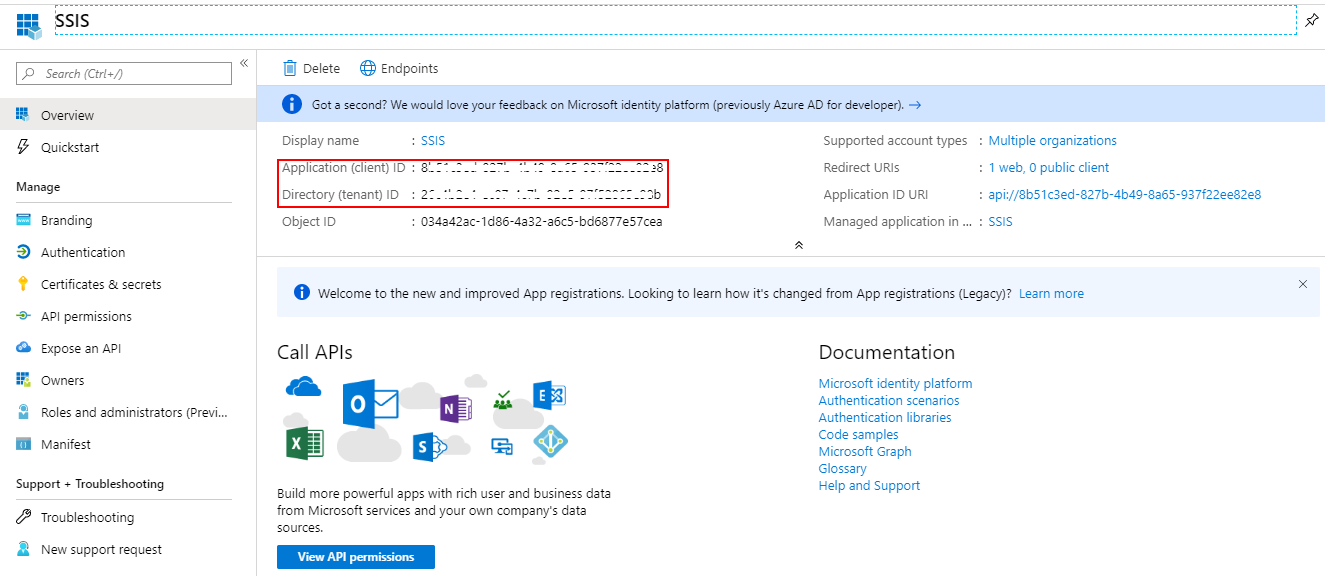Click the Troubleshooting wrench icon
This screenshot has height=576, width=1325.
click(x=23, y=517)
